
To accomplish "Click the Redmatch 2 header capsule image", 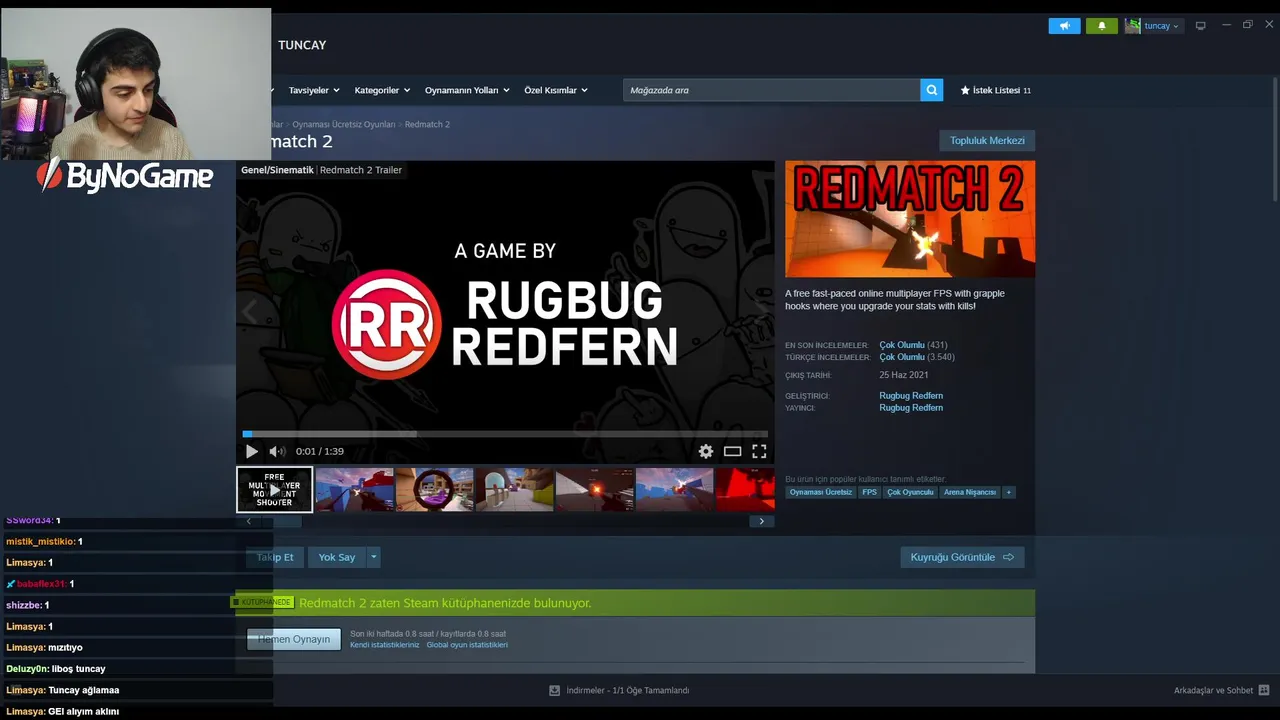I will (910, 219).
